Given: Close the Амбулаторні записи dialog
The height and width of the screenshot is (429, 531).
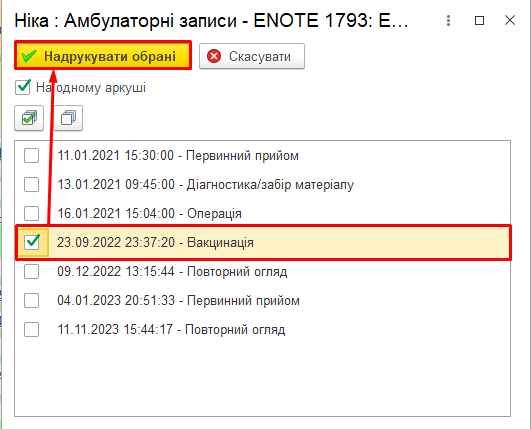Looking at the screenshot, I should click(x=510, y=20).
